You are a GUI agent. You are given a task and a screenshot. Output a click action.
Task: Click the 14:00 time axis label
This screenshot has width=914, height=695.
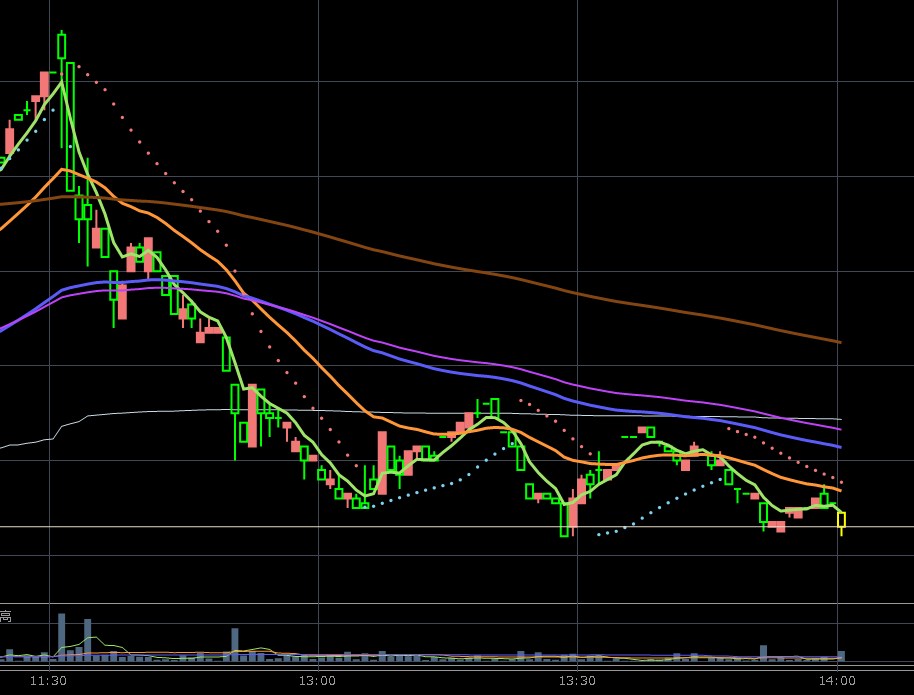click(837, 681)
